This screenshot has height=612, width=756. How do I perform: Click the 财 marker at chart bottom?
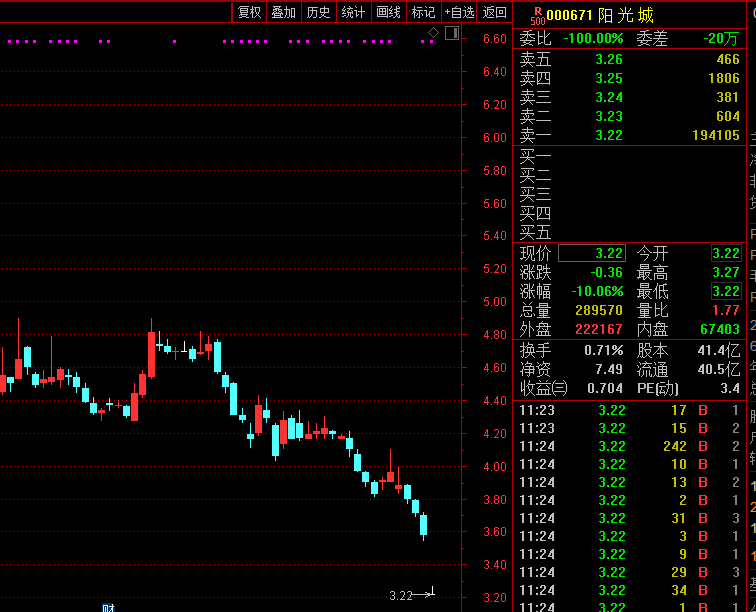tap(108, 606)
